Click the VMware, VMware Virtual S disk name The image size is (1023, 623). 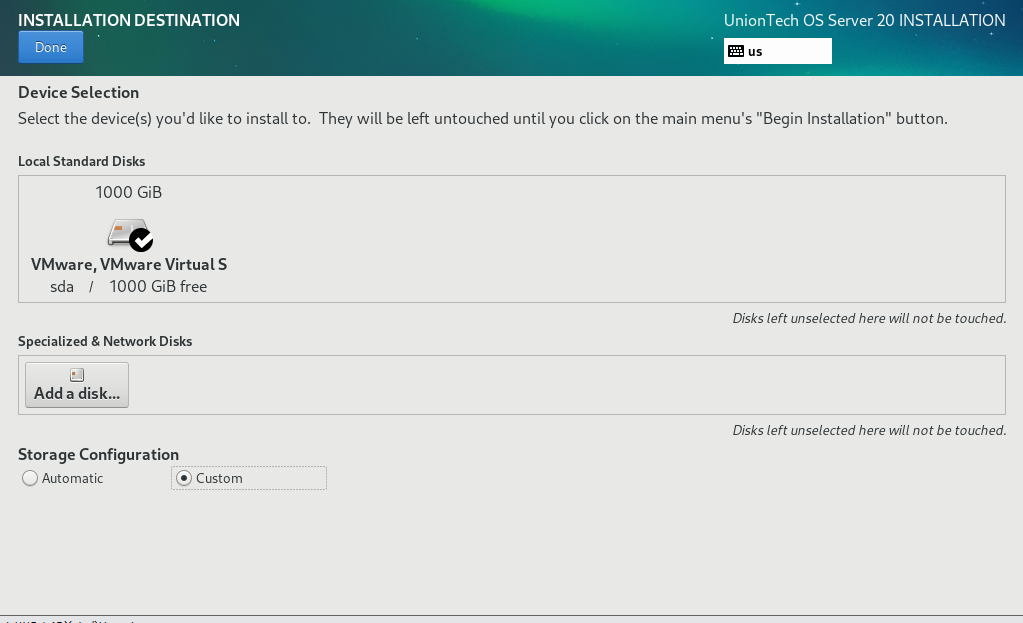point(129,264)
